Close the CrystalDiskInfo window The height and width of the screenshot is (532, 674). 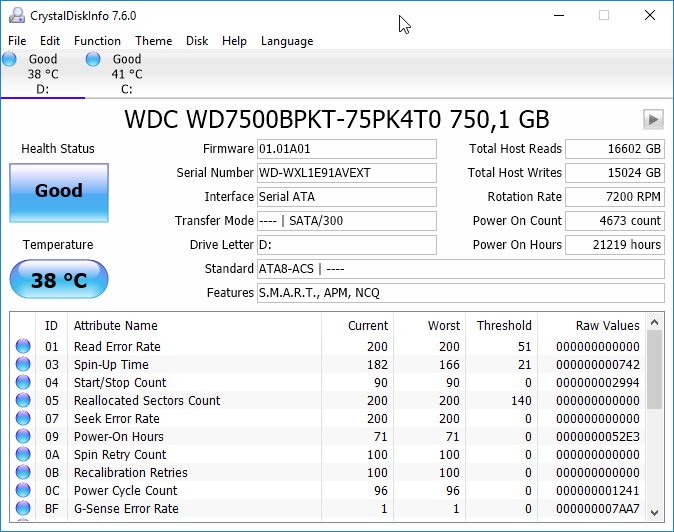click(650, 15)
